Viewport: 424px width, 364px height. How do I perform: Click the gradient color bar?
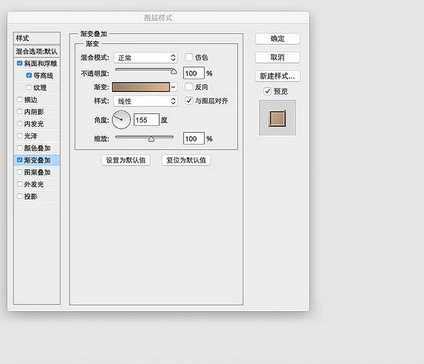(141, 87)
